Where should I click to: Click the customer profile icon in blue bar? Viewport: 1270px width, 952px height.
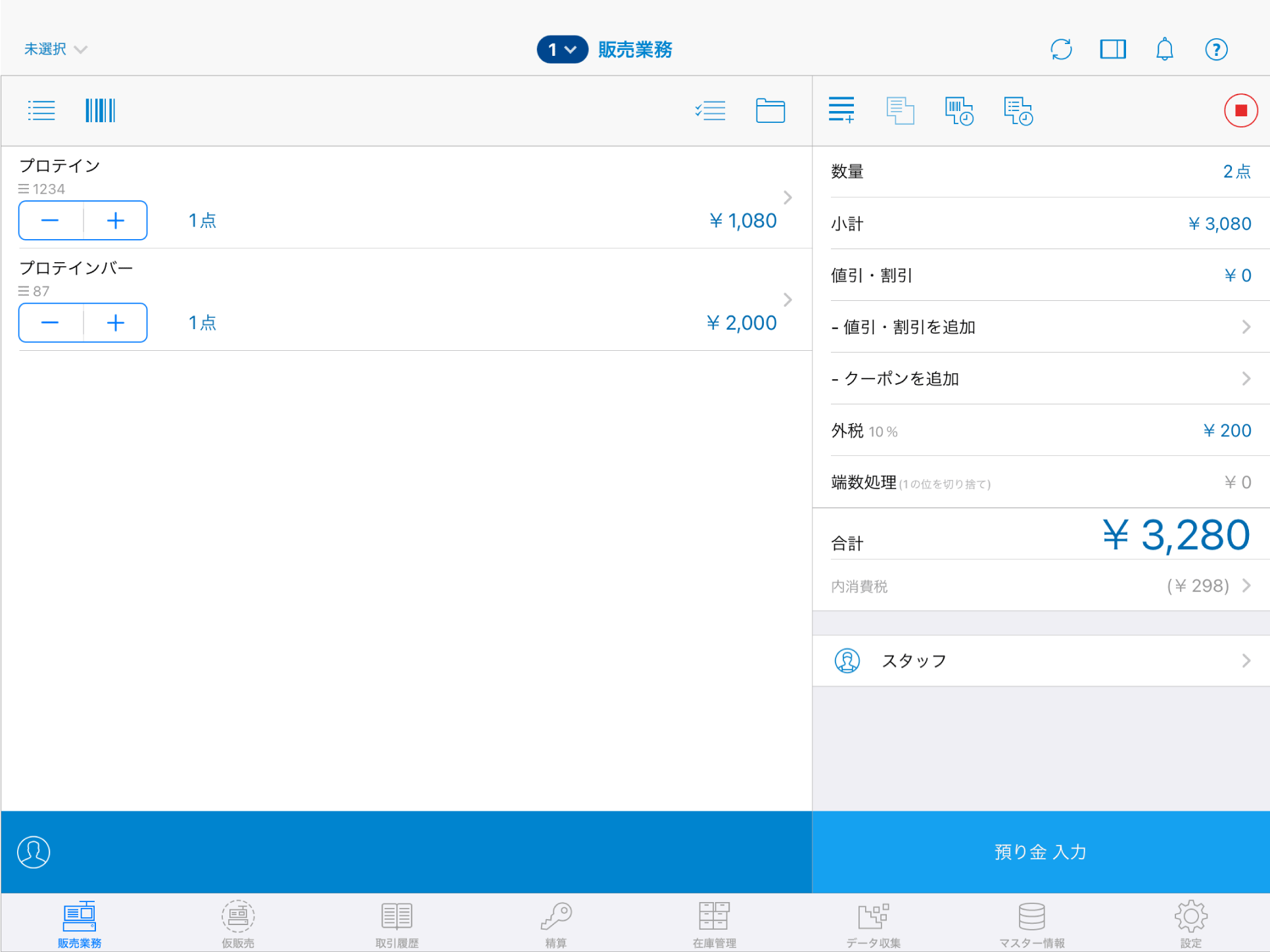tap(34, 852)
